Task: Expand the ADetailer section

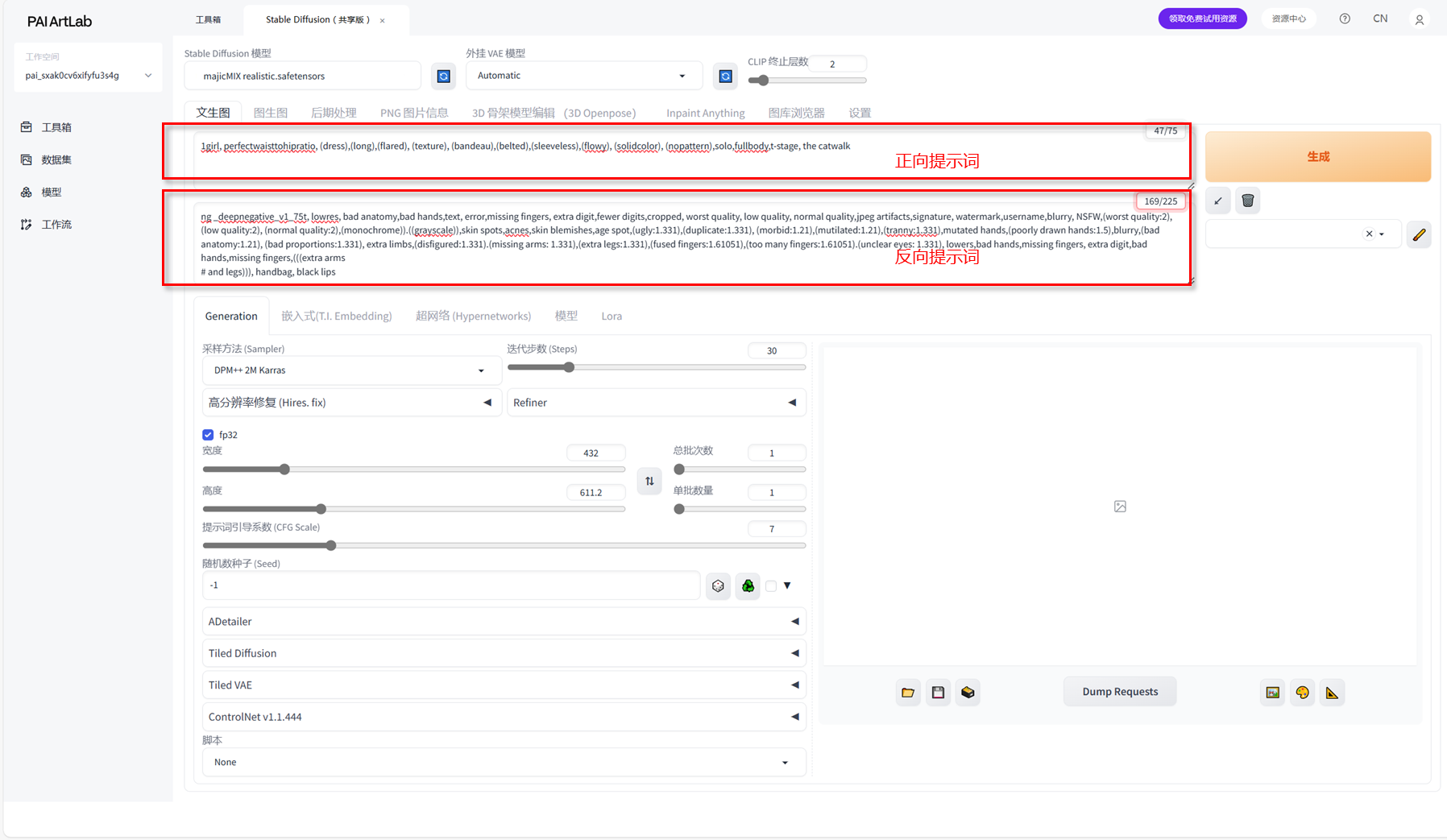Action: coord(504,622)
